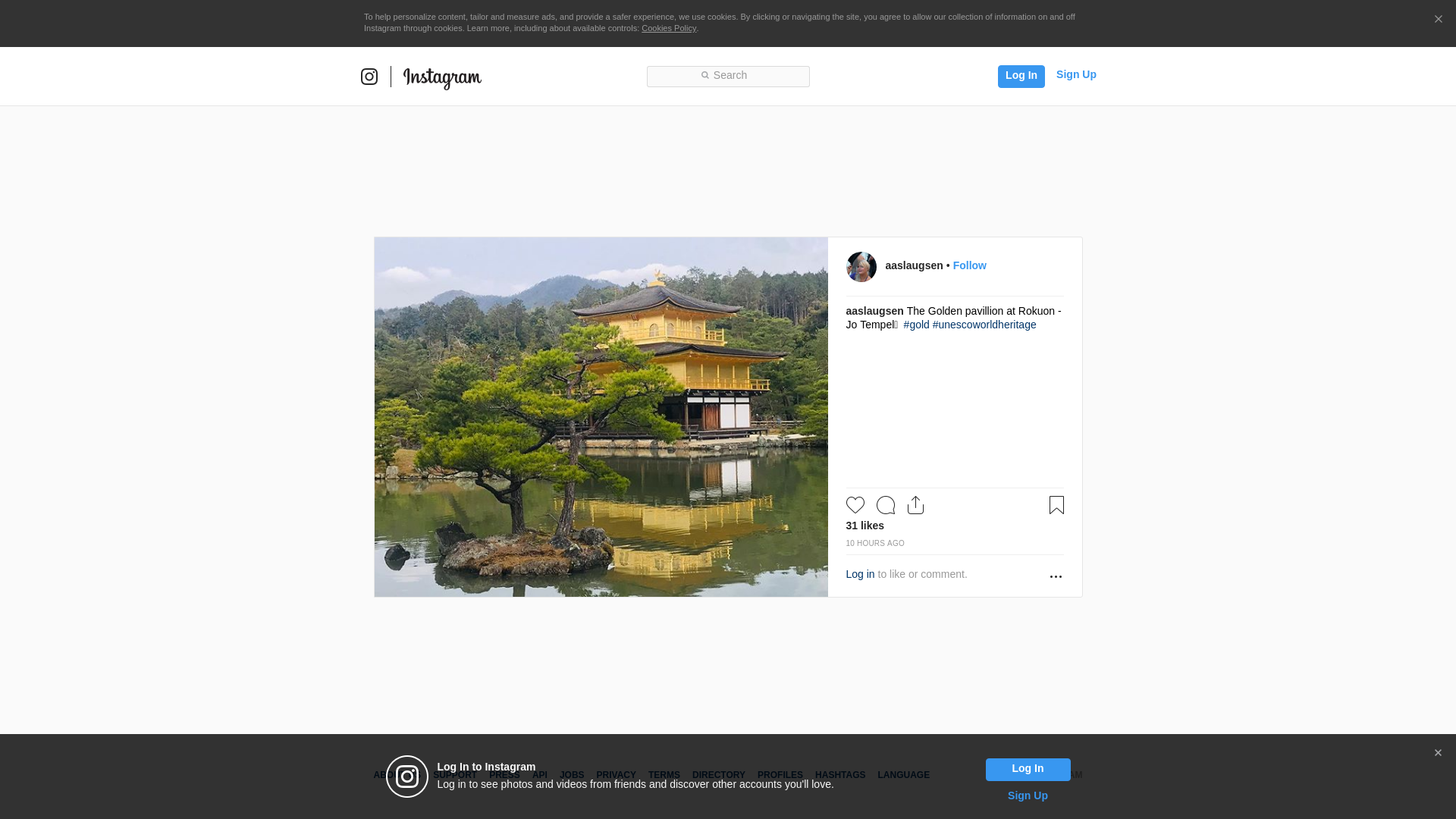Open the PRIVACY footer link

616,775
